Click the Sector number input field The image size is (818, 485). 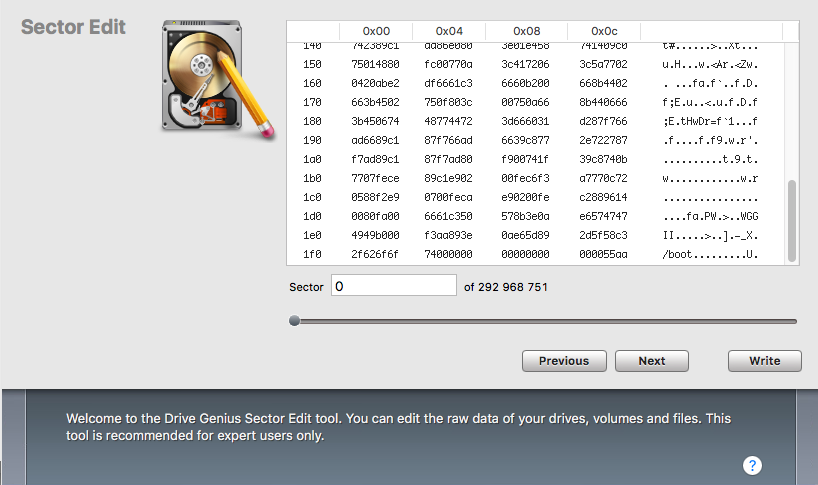click(393, 286)
